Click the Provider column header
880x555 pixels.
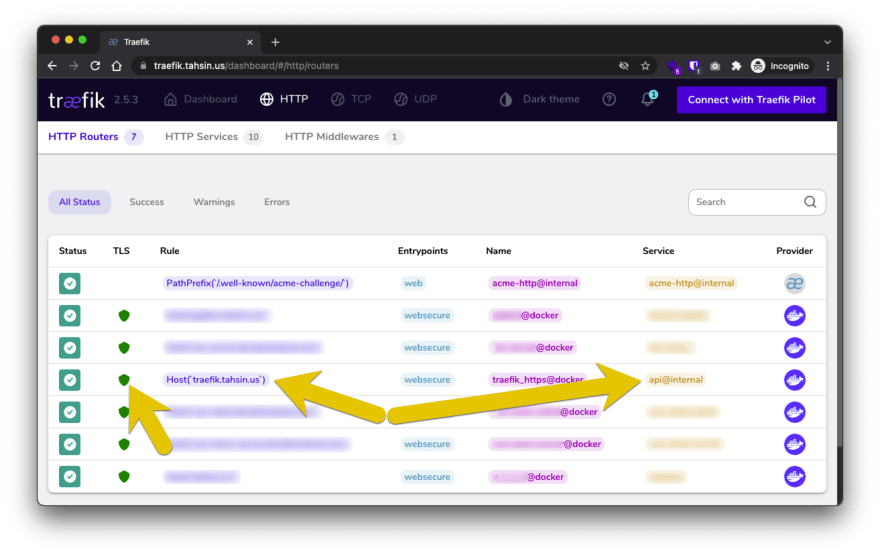pos(794,251)
